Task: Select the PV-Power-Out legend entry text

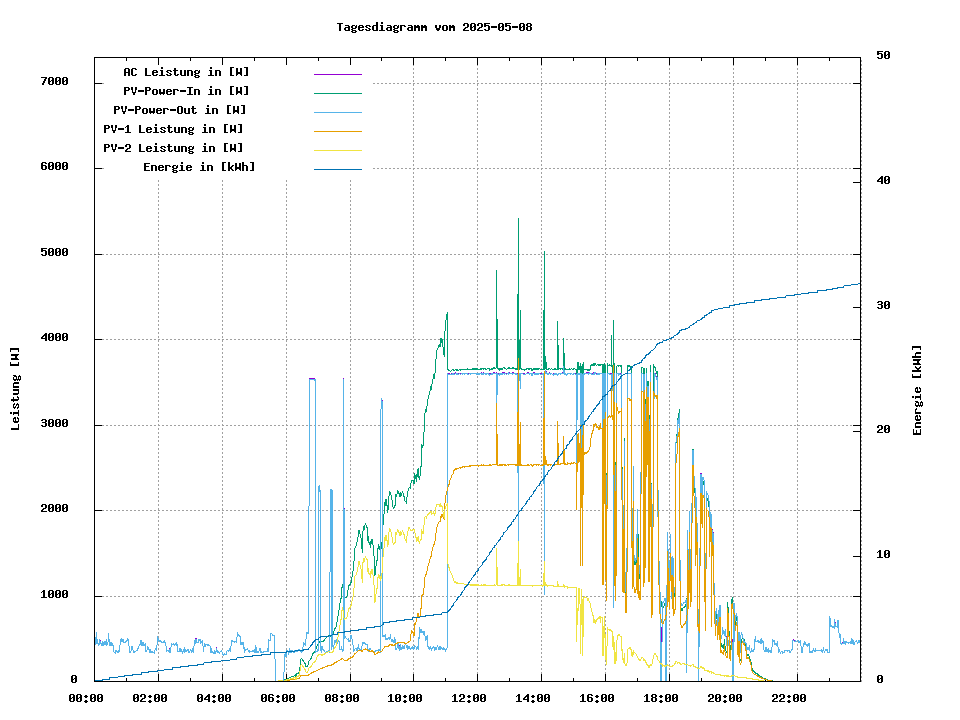Action: [x=180, y=110]
